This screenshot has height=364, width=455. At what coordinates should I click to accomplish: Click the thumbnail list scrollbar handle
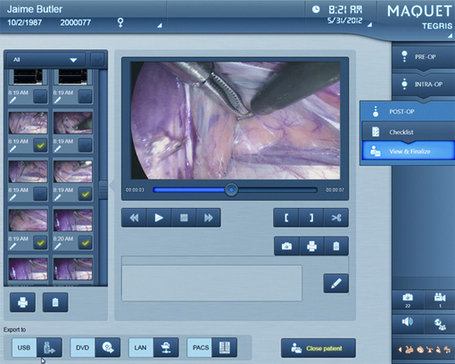(x=103, y=189)
